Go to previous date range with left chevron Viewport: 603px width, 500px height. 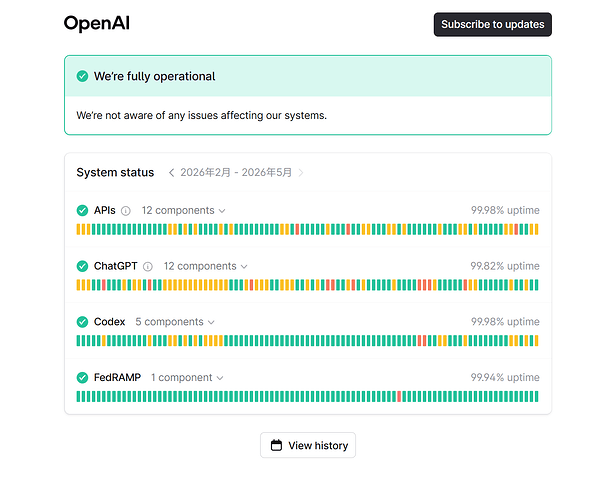[x=172, y=173]
